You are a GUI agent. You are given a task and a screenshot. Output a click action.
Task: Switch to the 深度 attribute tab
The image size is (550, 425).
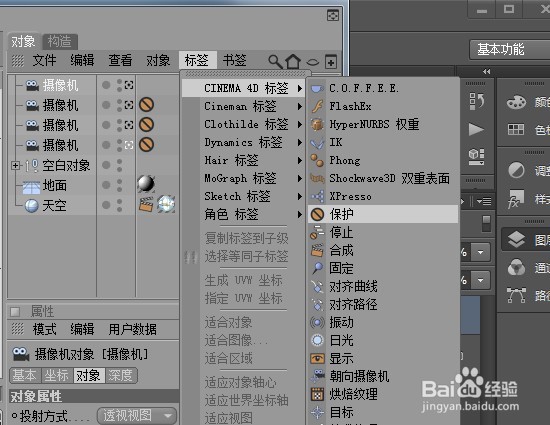coord(121,376)
